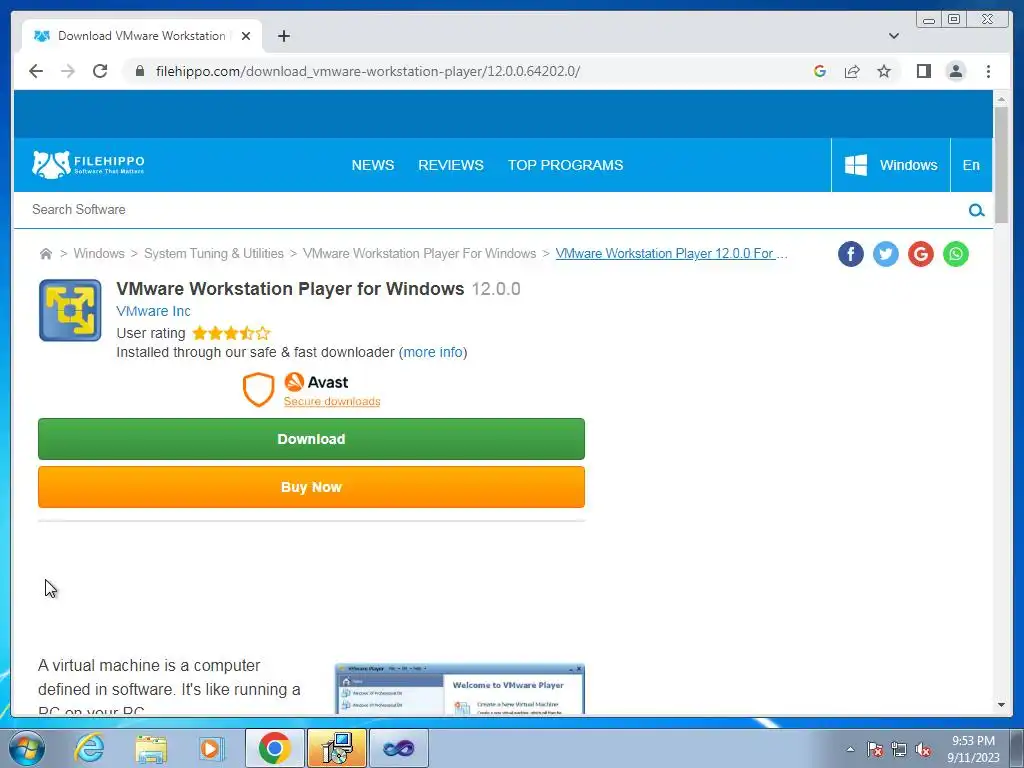Viewport: 1024px width, 768px height.
Task: Click VMware Workstation Player 12.0.0 breadcrumb
Action: [671, 253]
